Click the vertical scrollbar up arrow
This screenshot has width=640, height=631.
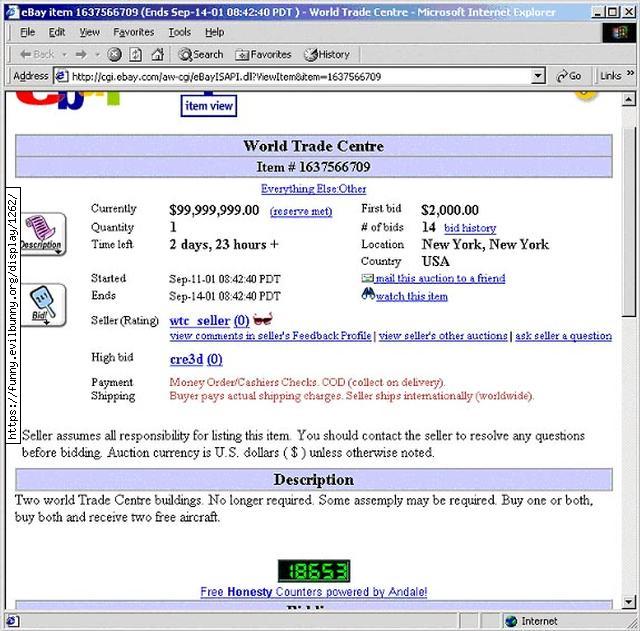[629, 99]
